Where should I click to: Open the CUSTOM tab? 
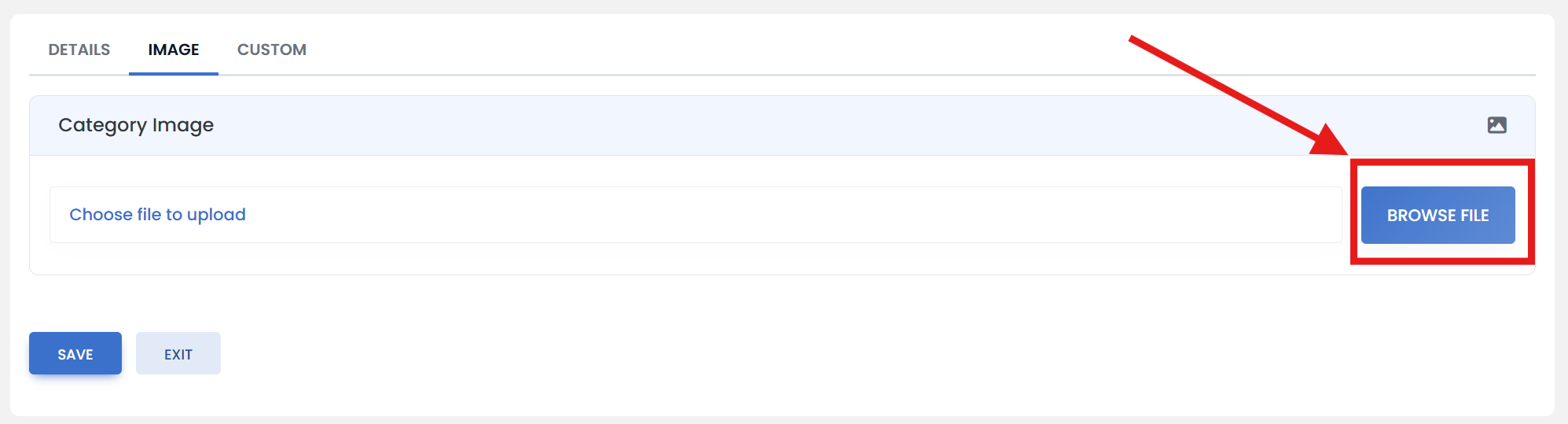coord(272,50)
